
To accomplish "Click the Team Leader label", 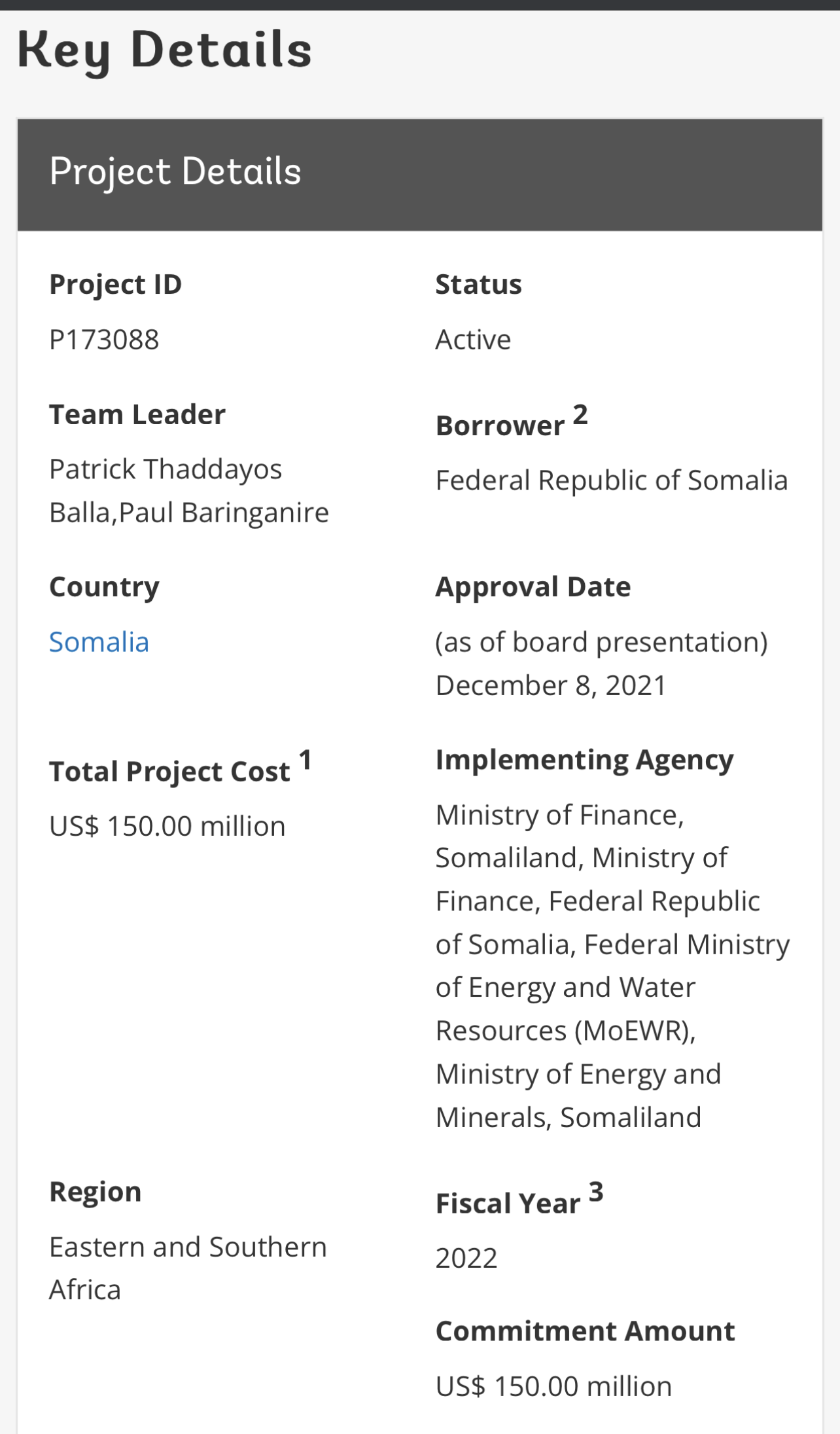I will click(x=137, y=414).
